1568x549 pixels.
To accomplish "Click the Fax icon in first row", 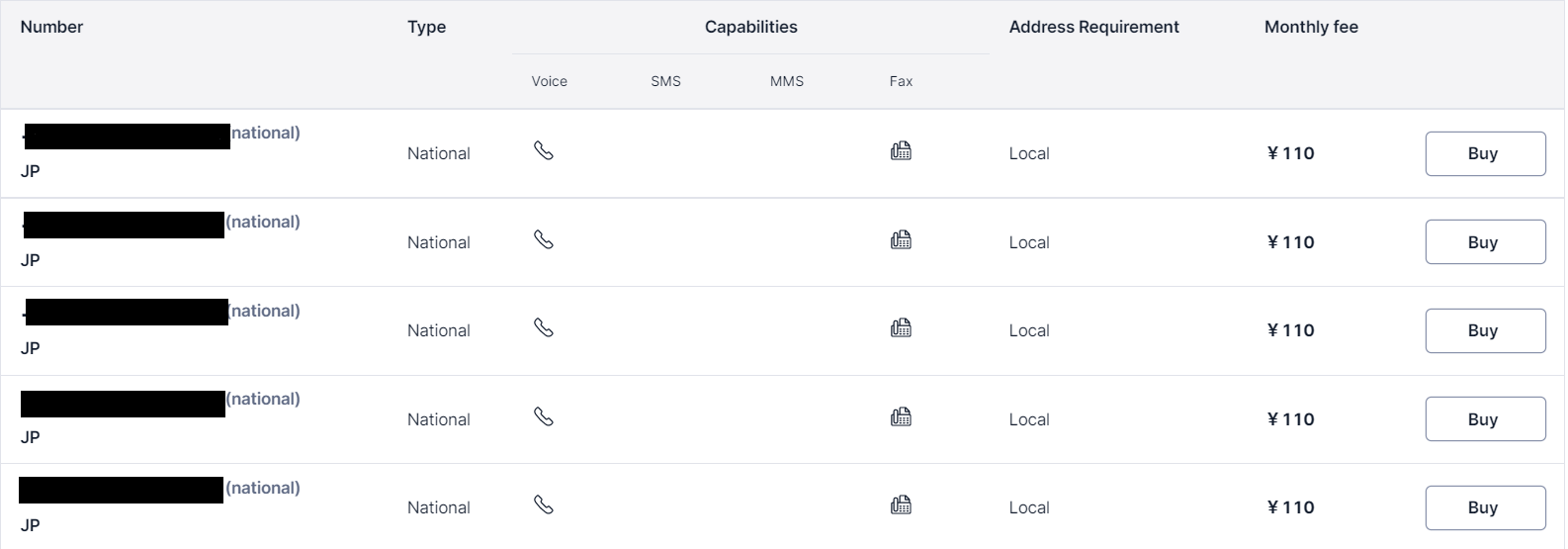I will click(901, 150).
